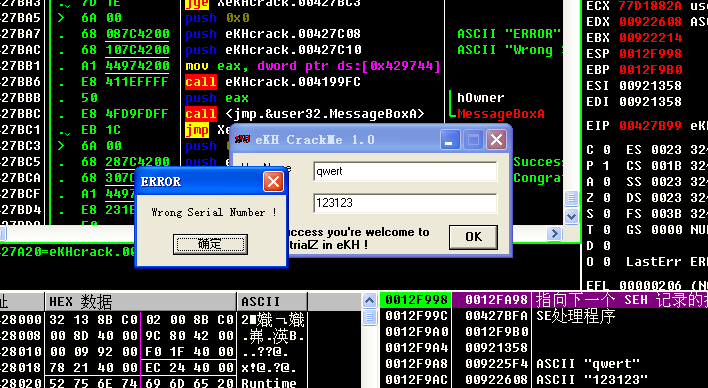708x388 pixels.
Task: Click the 确定 button in ERROR dialog
Action: [x=210, y=244]
